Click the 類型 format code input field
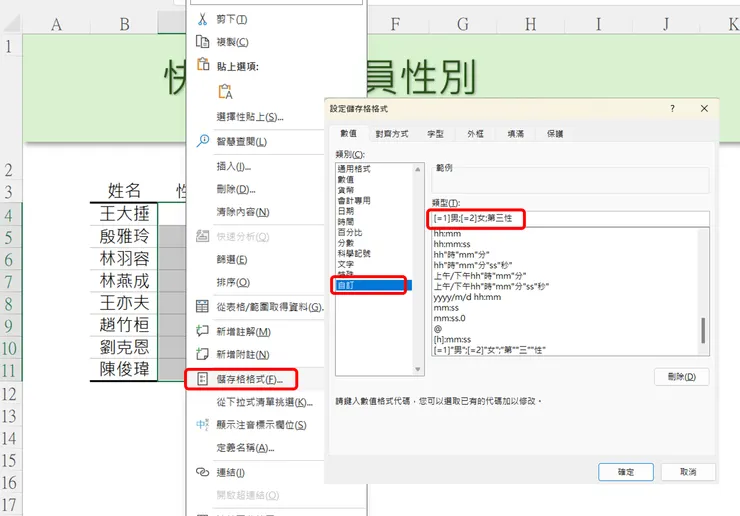The width and height of the screenshot is (740, 516). click(x=570, y=219)
